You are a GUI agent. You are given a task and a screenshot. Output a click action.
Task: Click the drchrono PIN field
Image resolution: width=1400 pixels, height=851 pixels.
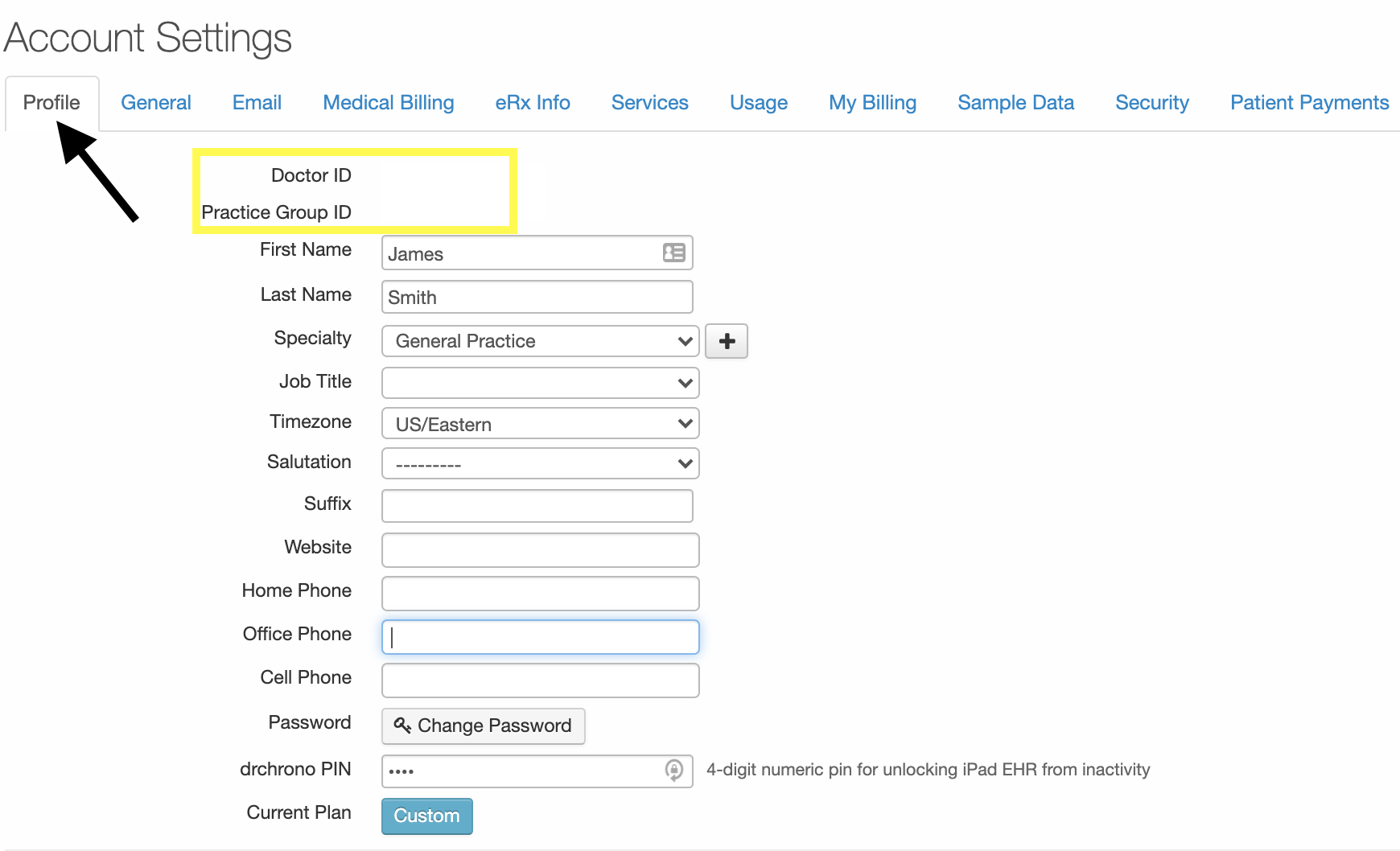[x=537, y=771]
